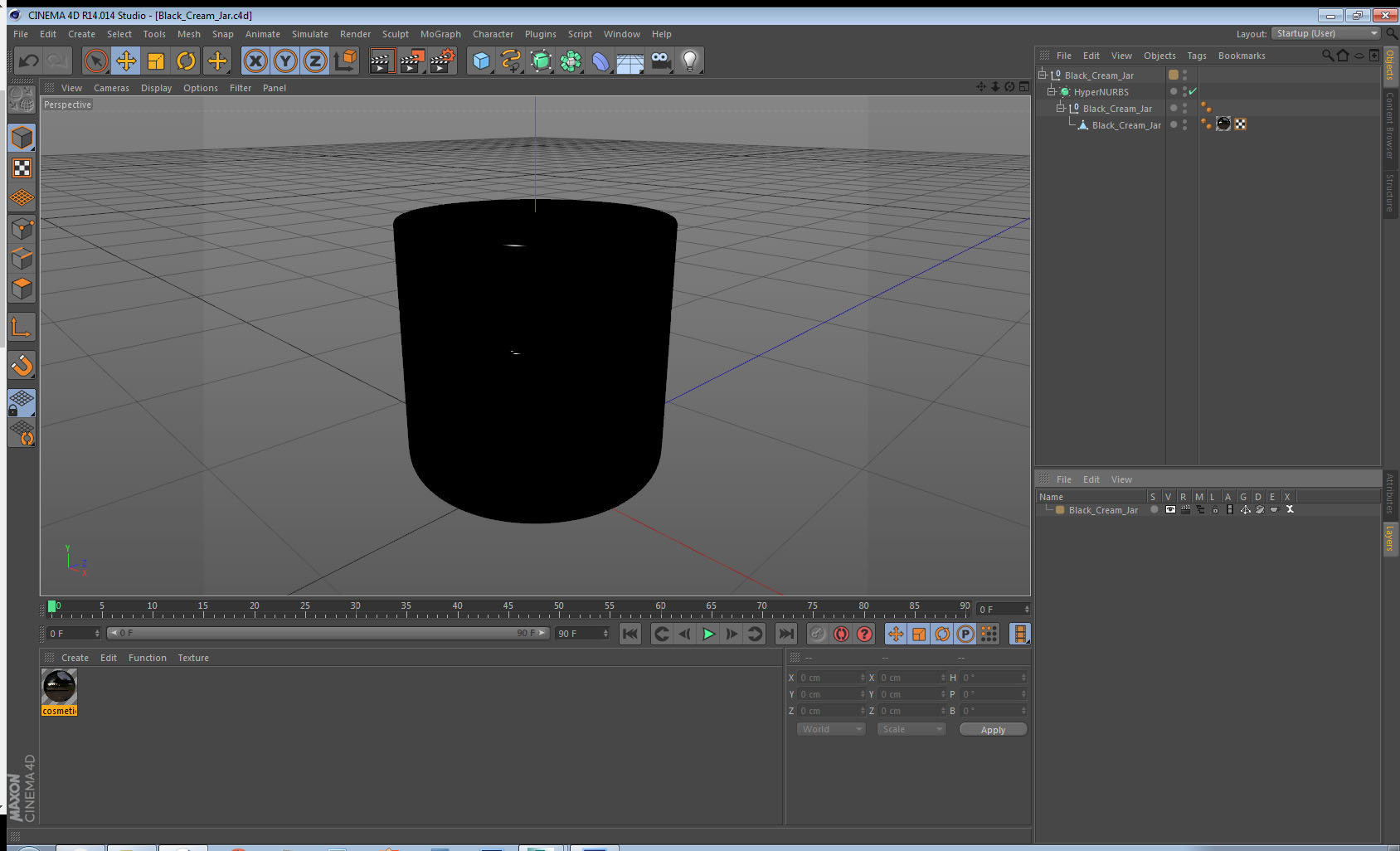Toggle HyperNURBS enable checkmark
The height and width of the screenshot is (851, 1400).
(x=1193, y=91)
